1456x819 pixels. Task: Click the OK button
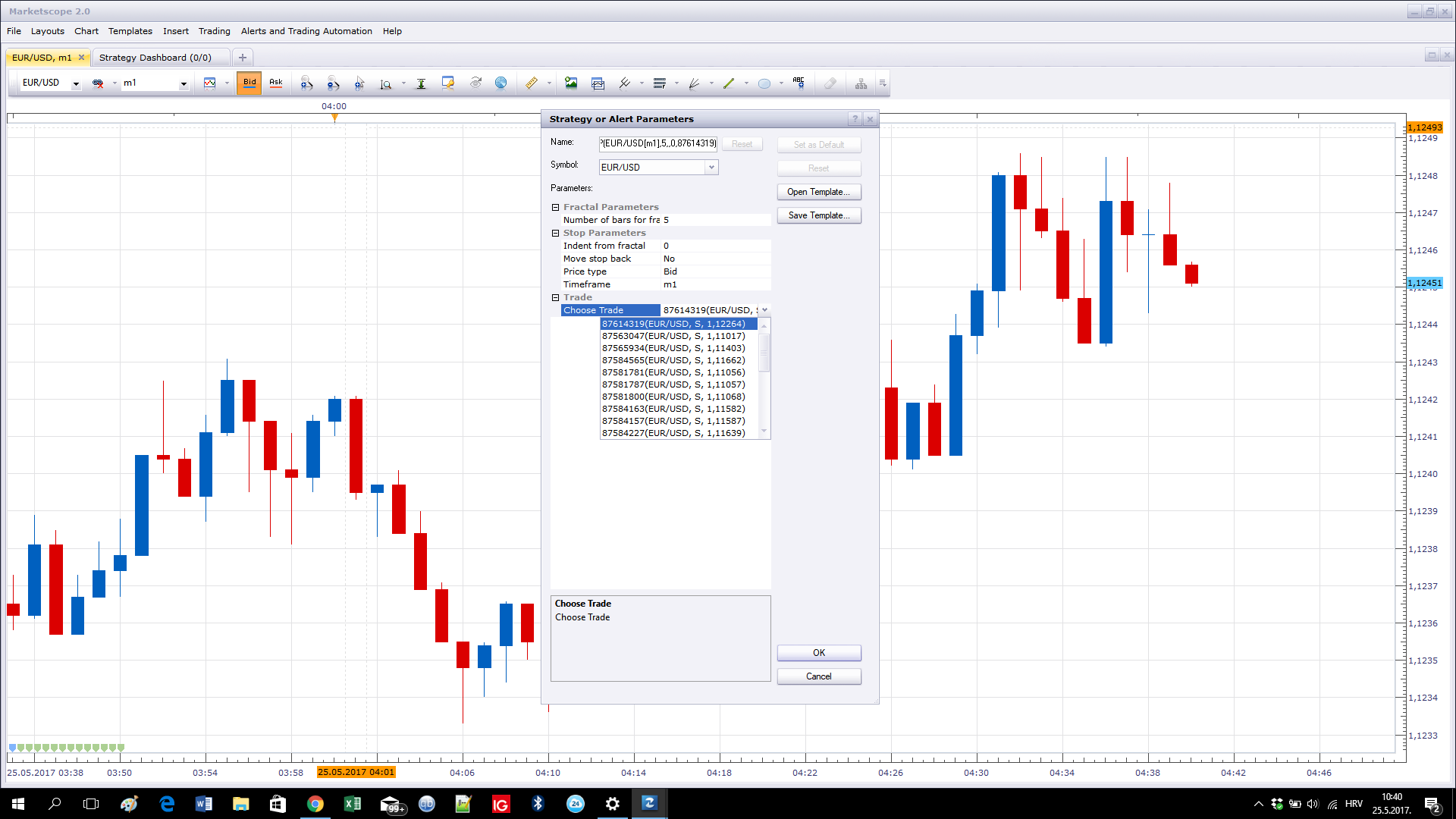(x=819, y=653)
